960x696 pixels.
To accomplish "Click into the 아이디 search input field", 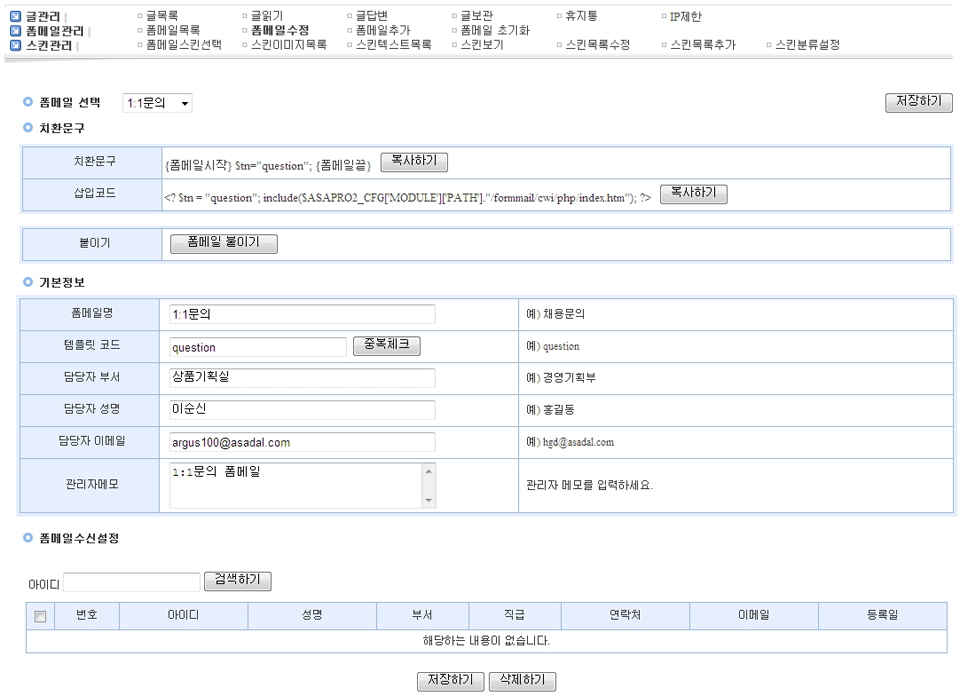I will coord(132,582).
